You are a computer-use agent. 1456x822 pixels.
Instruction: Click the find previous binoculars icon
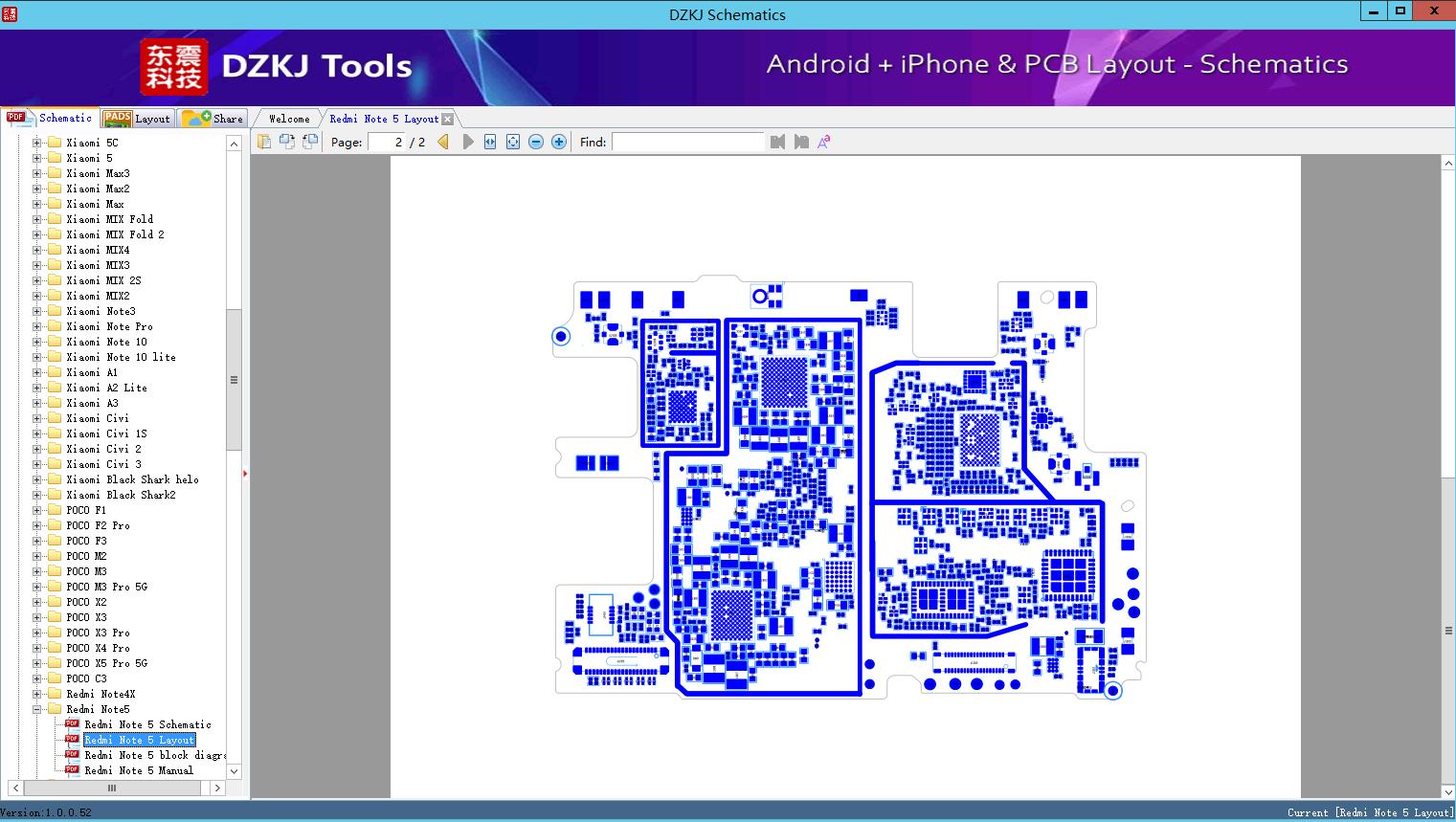click(x=777, y=142)
